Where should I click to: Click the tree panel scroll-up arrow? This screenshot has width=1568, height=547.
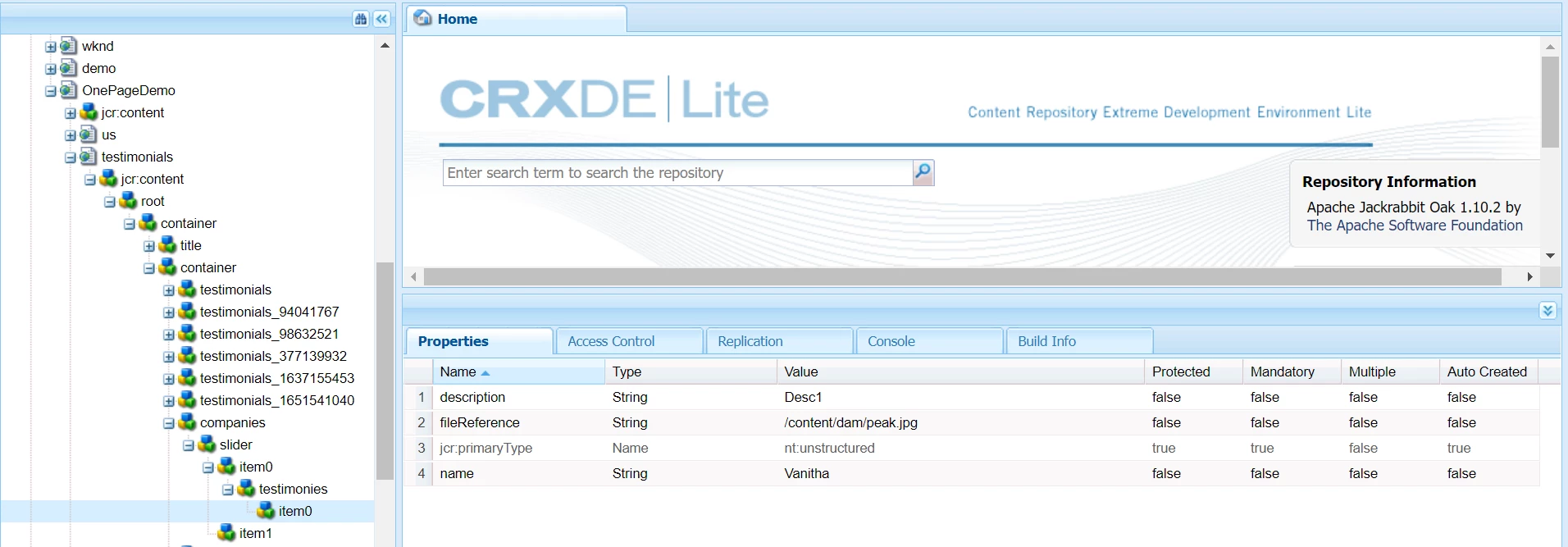385,46
